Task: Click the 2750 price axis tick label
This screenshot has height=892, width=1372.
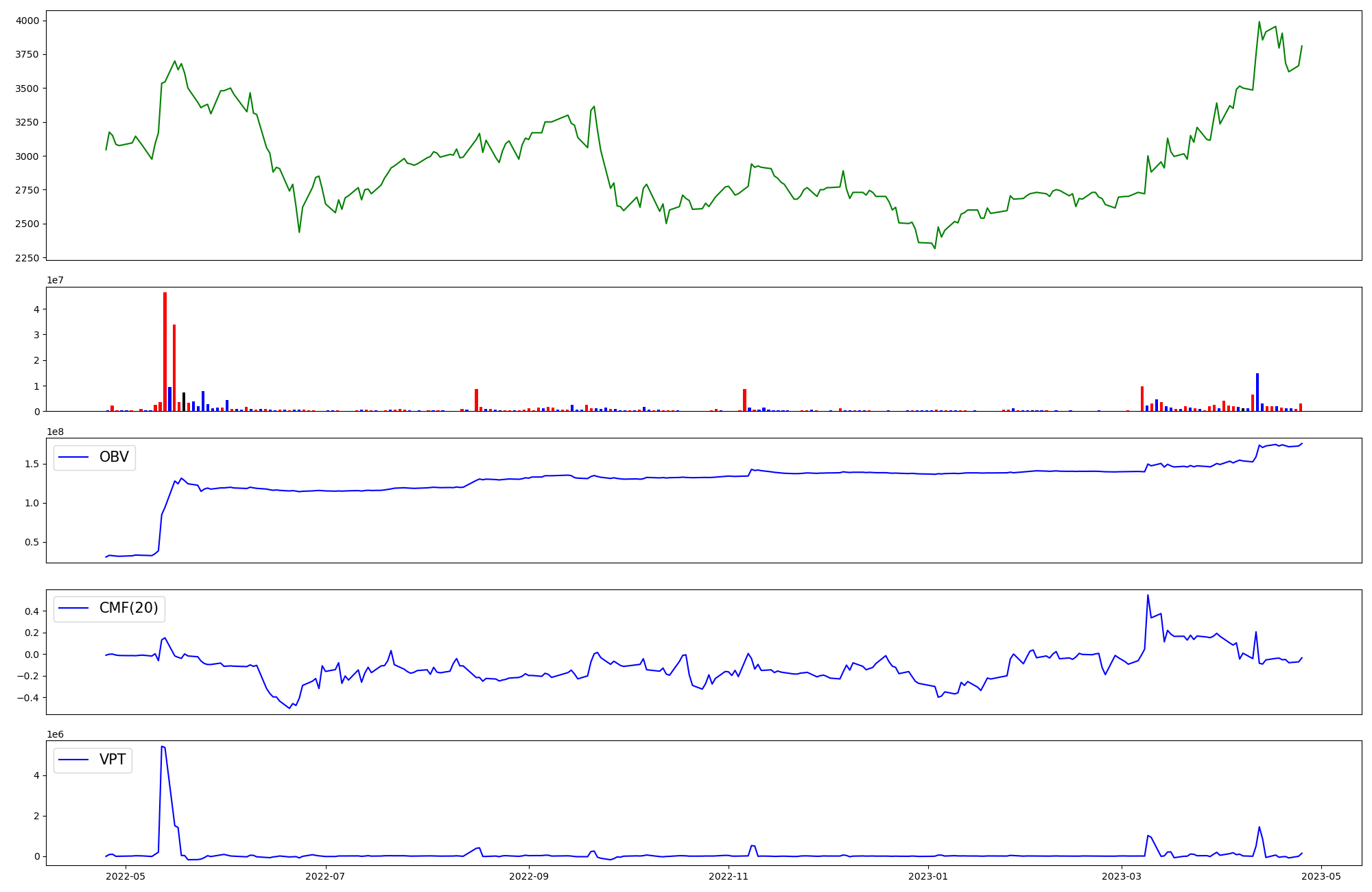Action: coord(27,190)
